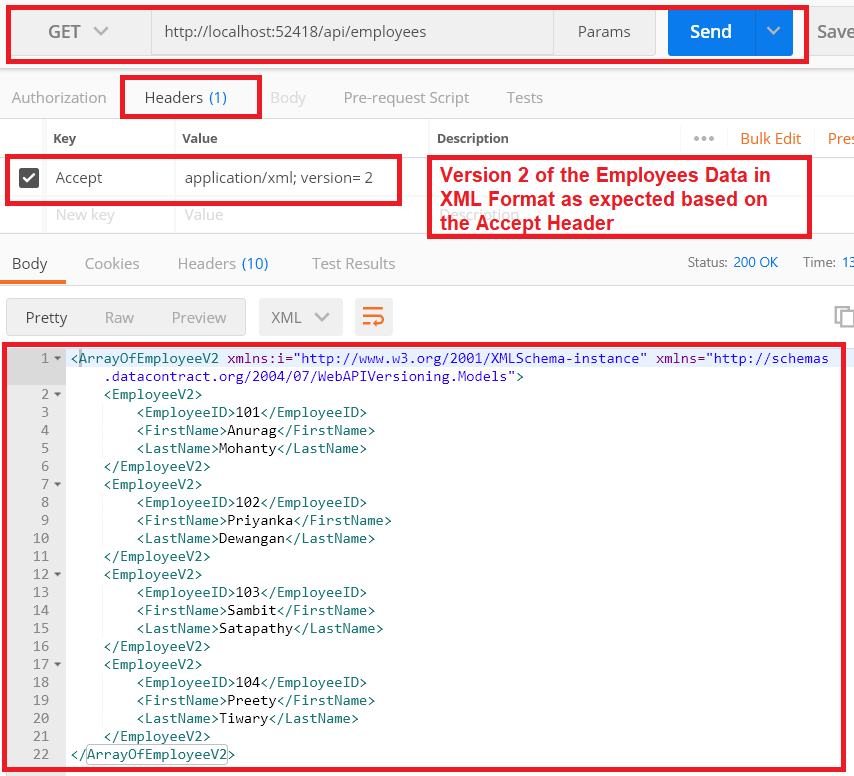Click the Bulk Edit link
The height and width of the screenshot is (776, 854).
coord(770,138)
